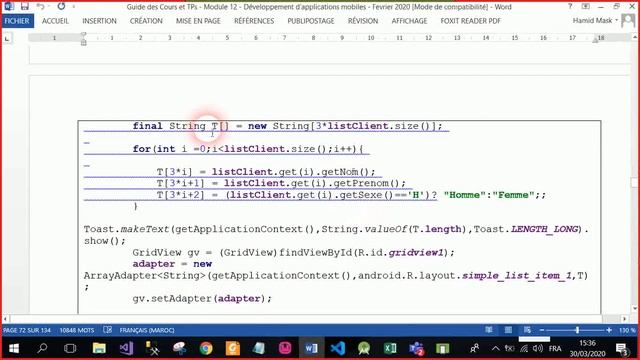Image resolution: width=640 pixels, height=360 pixels.
Task: Open the FOXIT READER PDF tab
Action: point(470,21)
